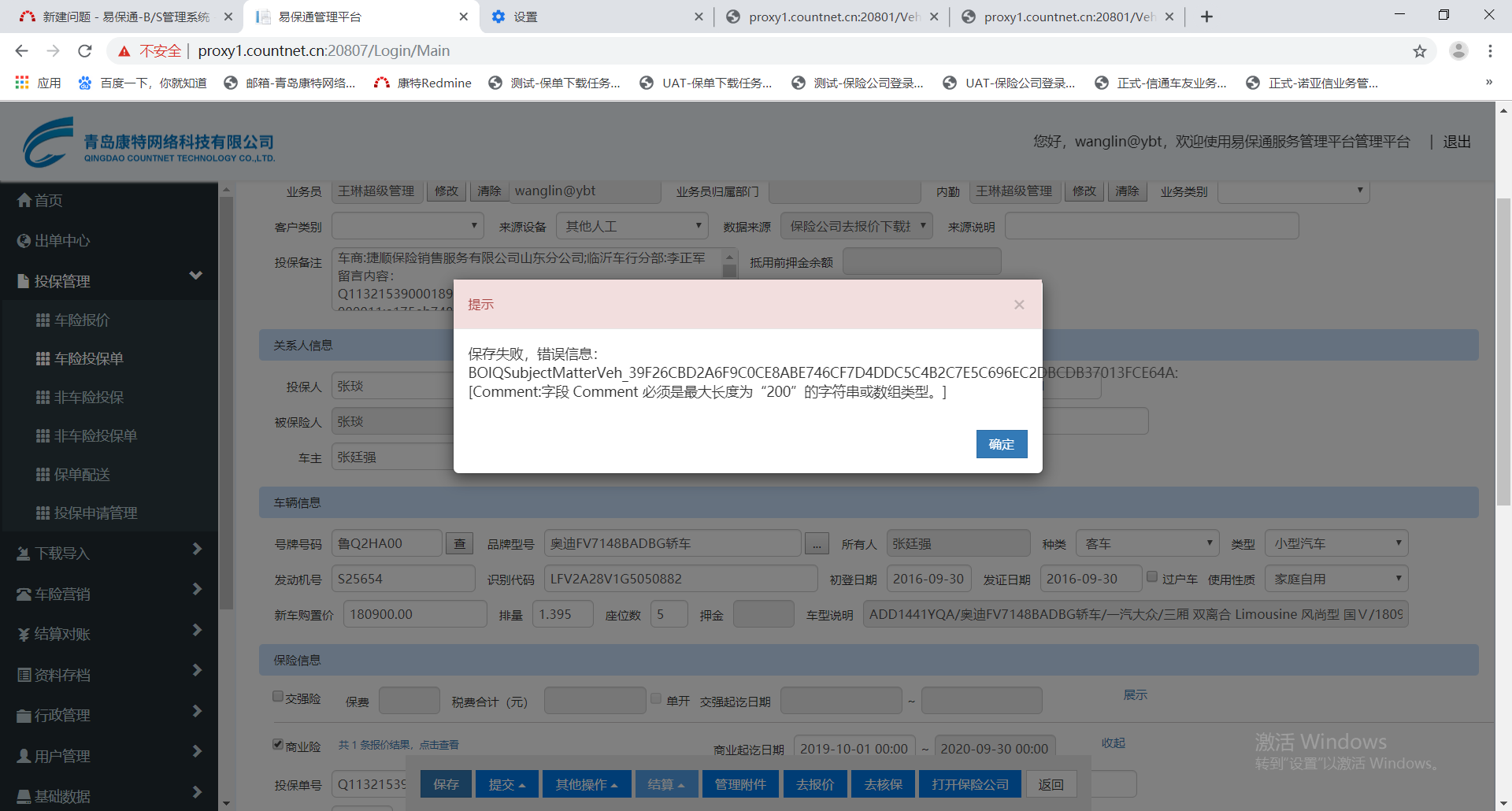This screenshot has width=1512, height=811.
Task: Click the 打开保险公司 button
Action: point(970,784)
